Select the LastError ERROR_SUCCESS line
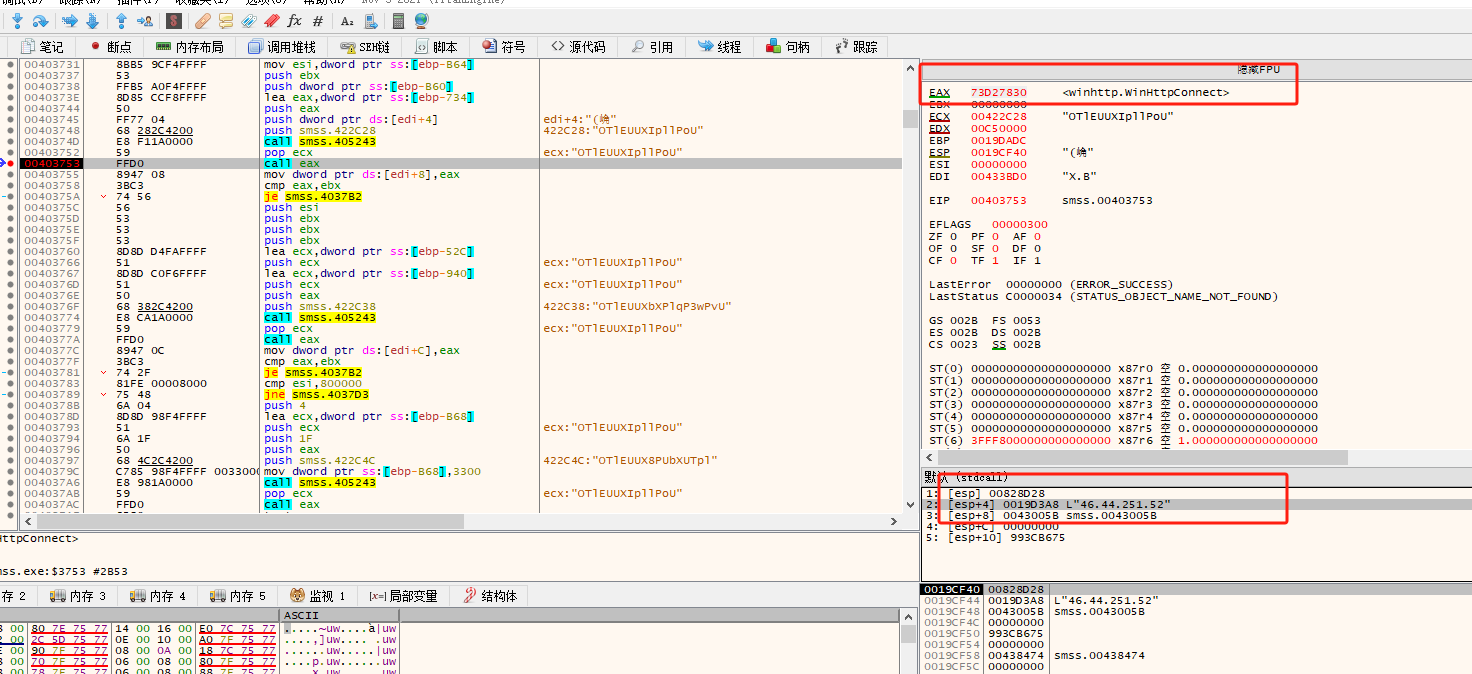 (1051, 284)
